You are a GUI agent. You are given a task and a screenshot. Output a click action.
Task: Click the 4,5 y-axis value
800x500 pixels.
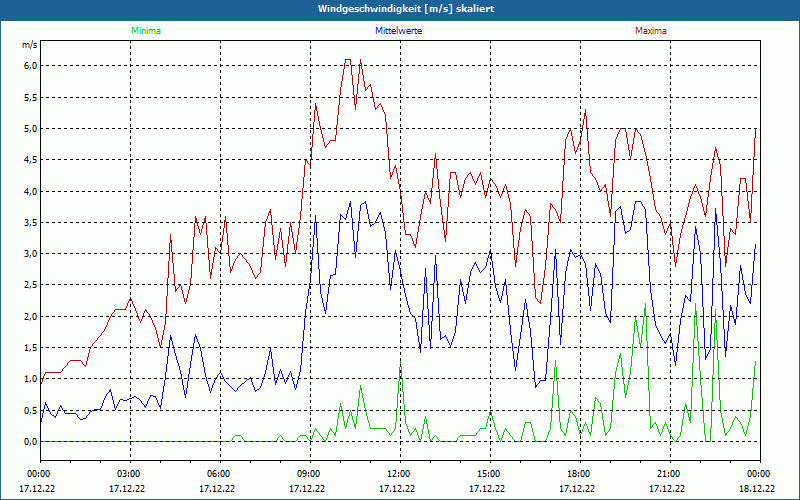[x=30, y=160]
